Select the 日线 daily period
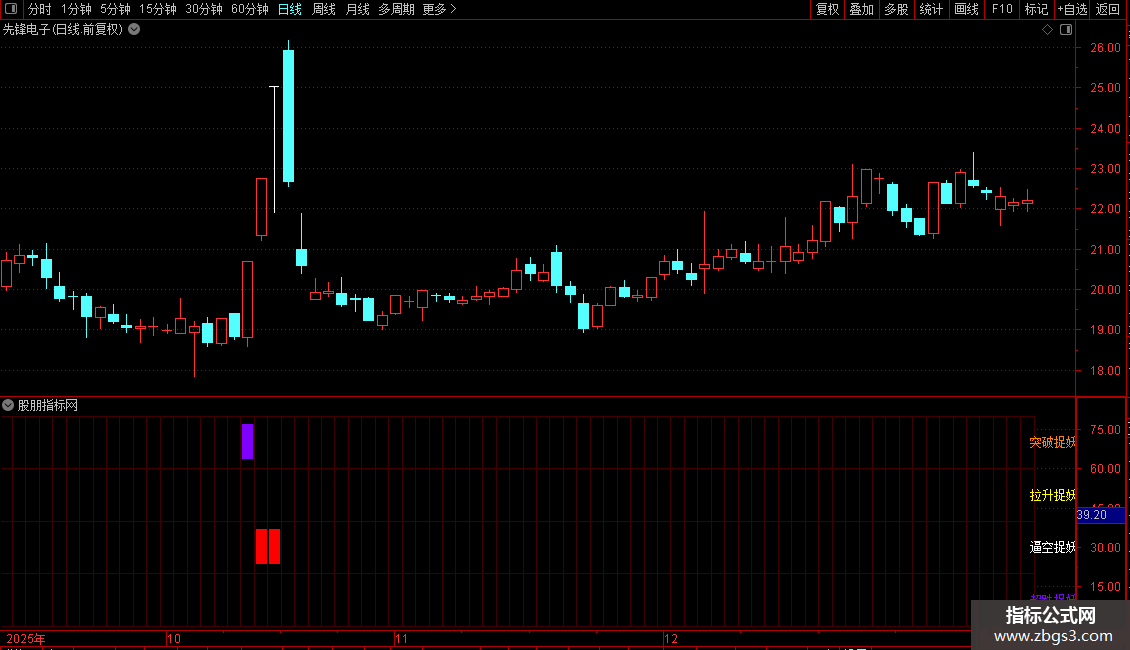The width and height of the screenshot is (1130, 650). click(x=290, y=9)
